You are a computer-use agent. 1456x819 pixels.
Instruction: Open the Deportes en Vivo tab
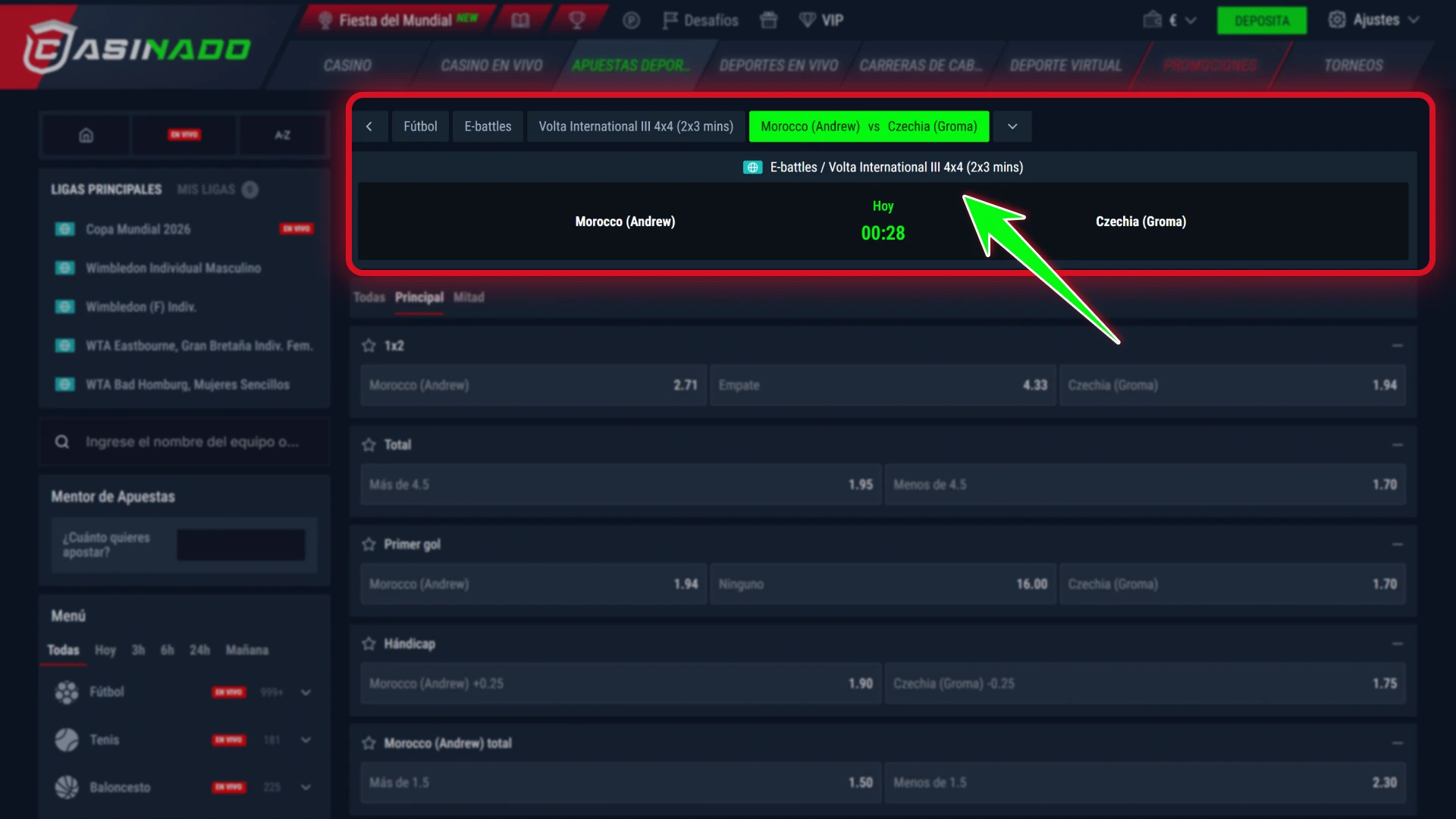(779, 65)
